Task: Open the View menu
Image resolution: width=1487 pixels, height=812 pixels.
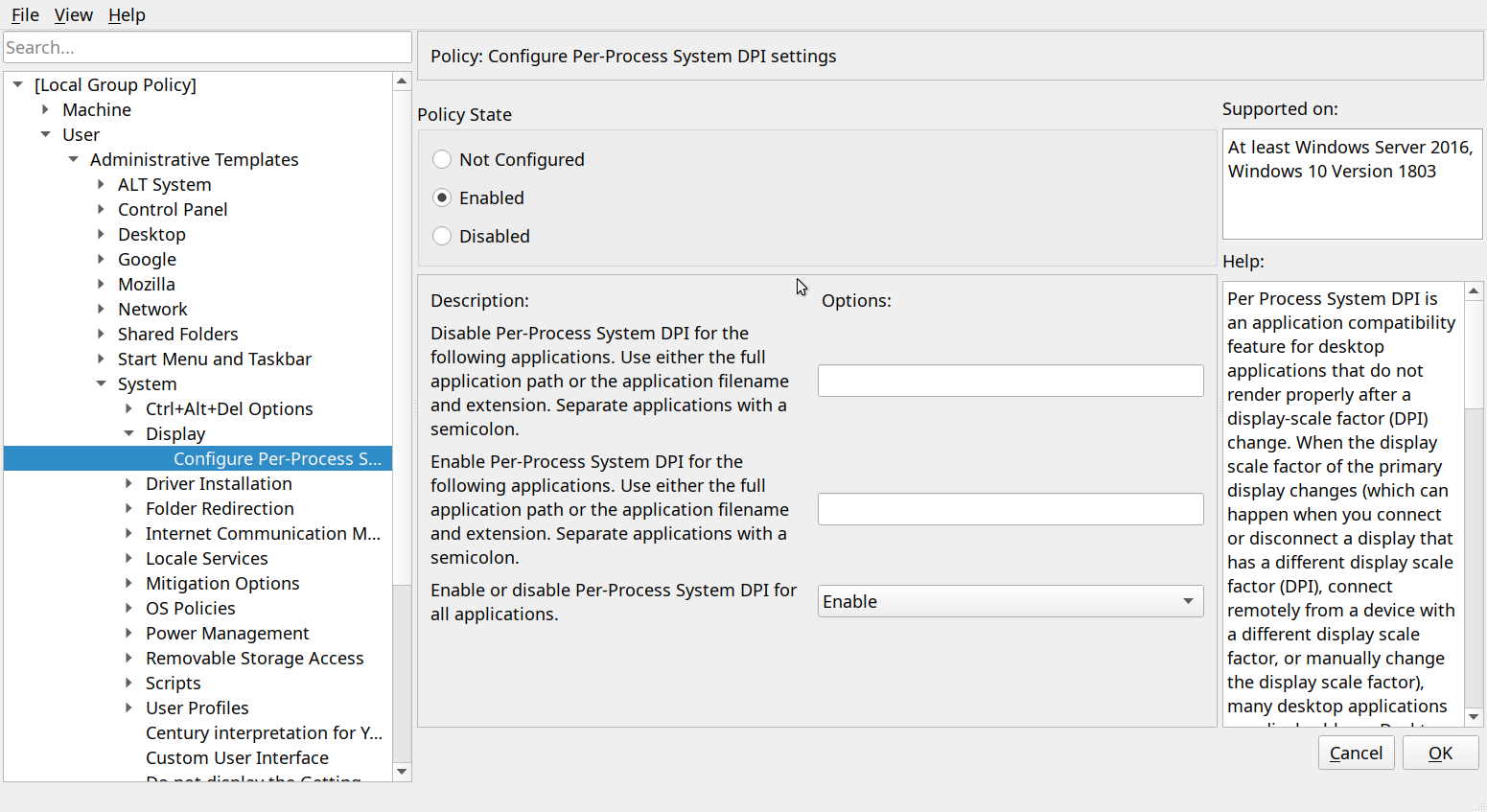Action: tap(74, 14)
